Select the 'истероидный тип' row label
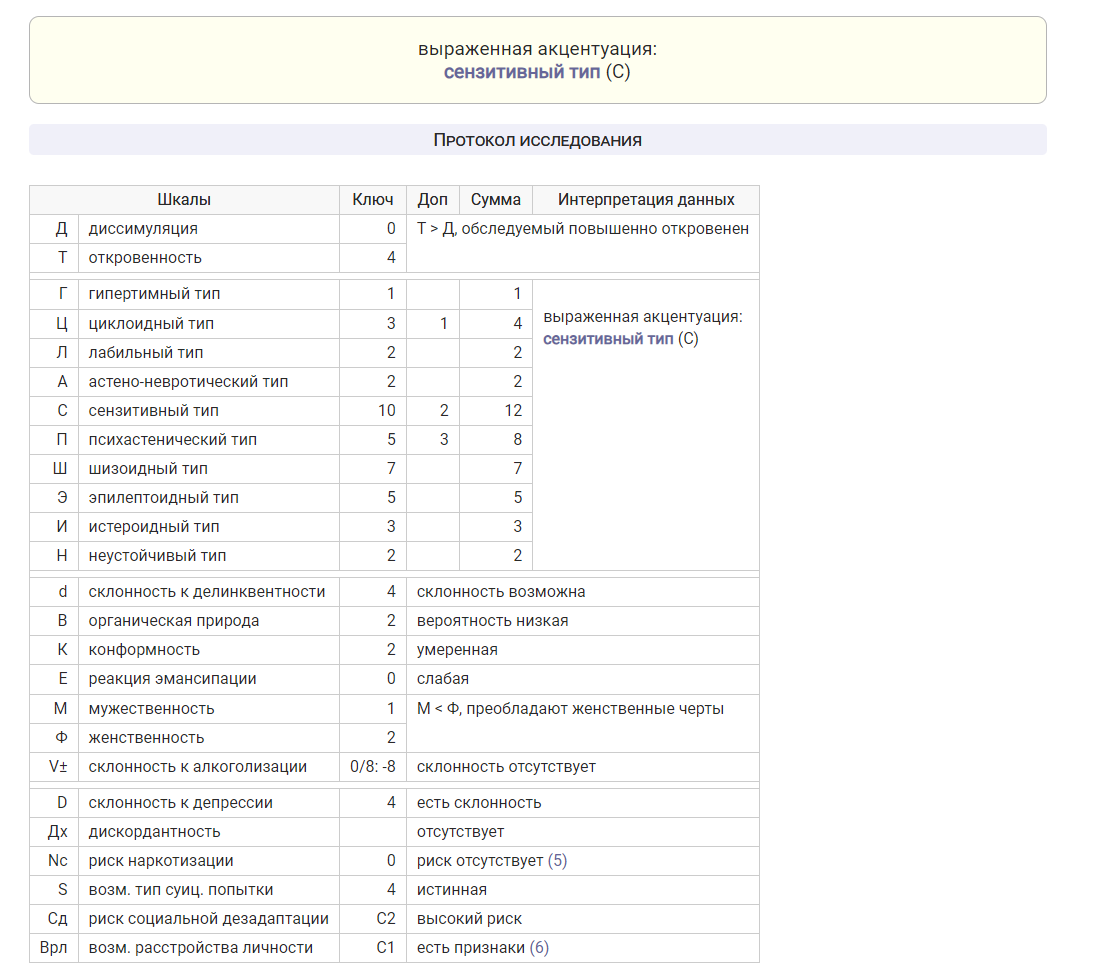Viewport: 1099px width, 980px height. [153, 526]
